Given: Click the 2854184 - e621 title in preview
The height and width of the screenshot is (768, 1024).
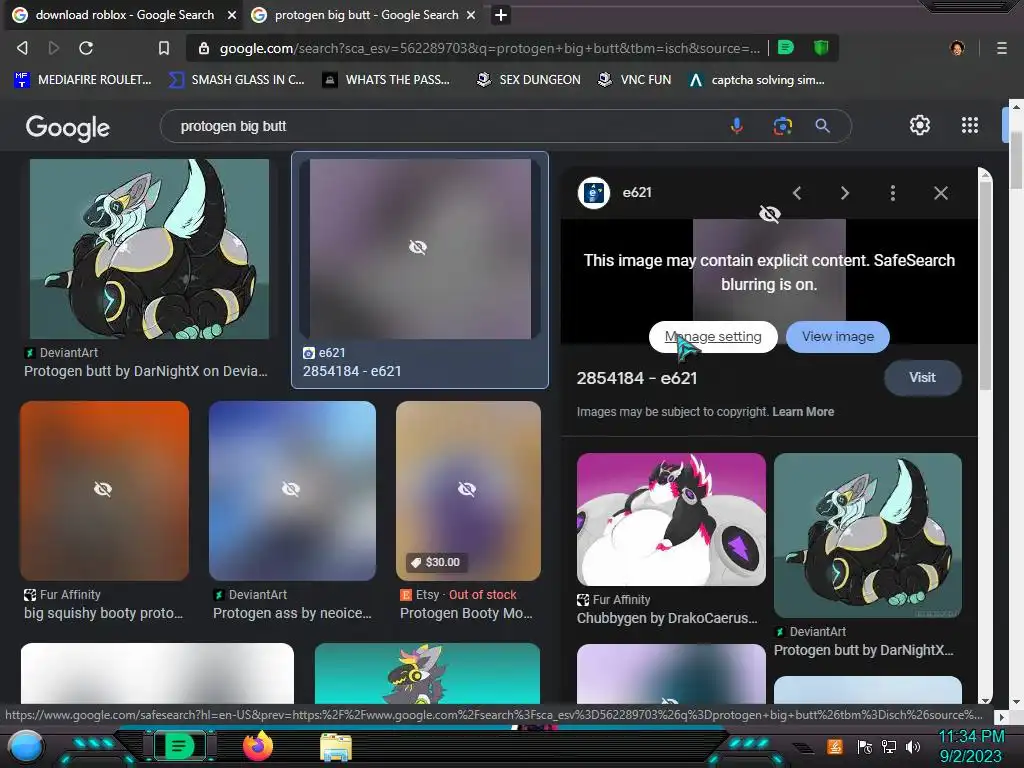Looking at the screenshot, I should 637,378.
